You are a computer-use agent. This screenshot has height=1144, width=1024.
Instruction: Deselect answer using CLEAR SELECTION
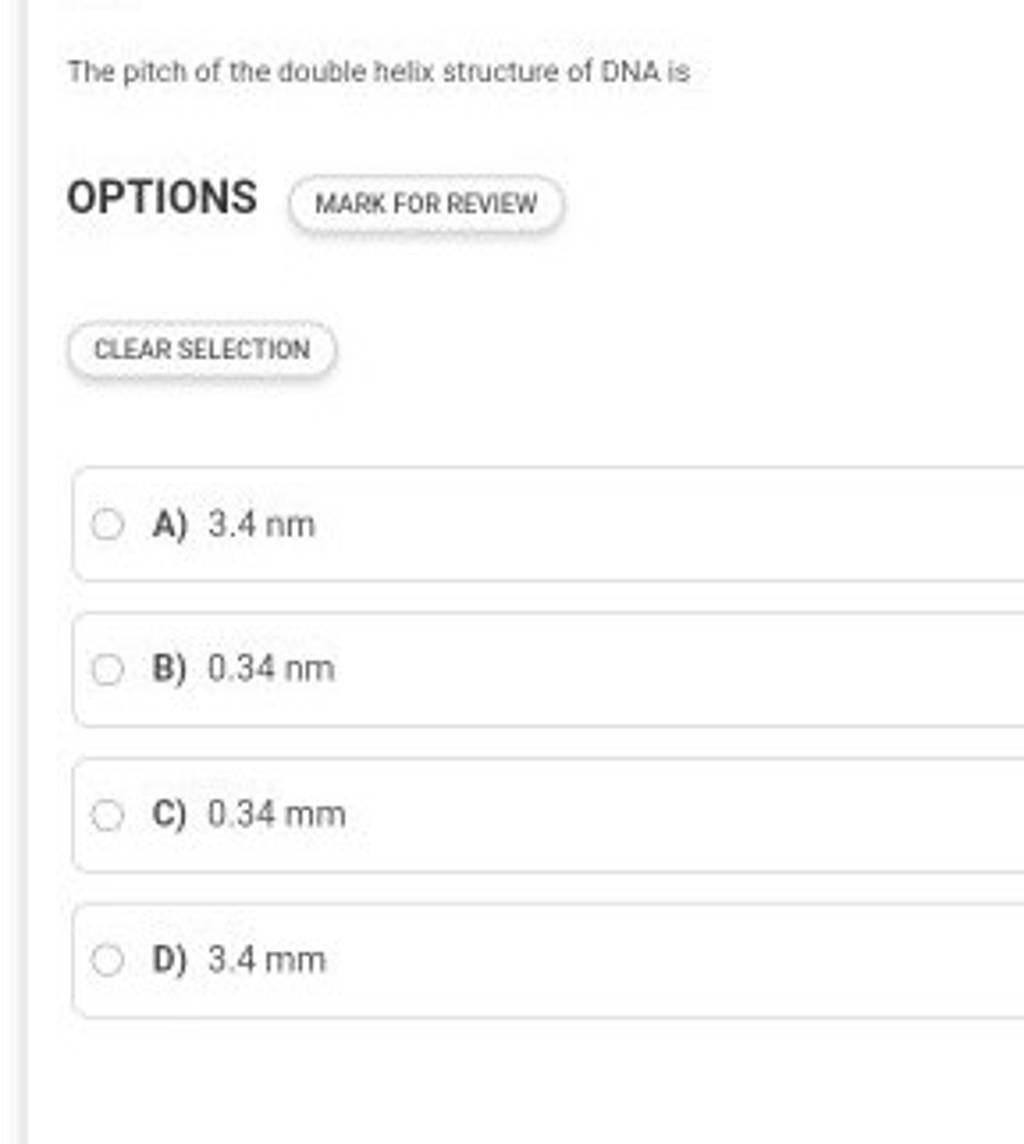(200, 348)
